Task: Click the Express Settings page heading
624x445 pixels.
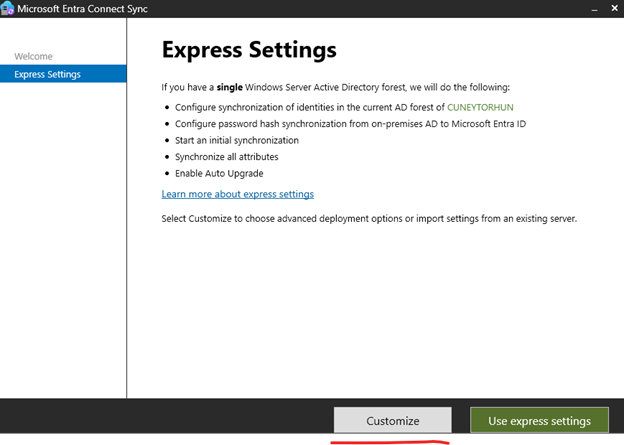Action: pos(248,50)
